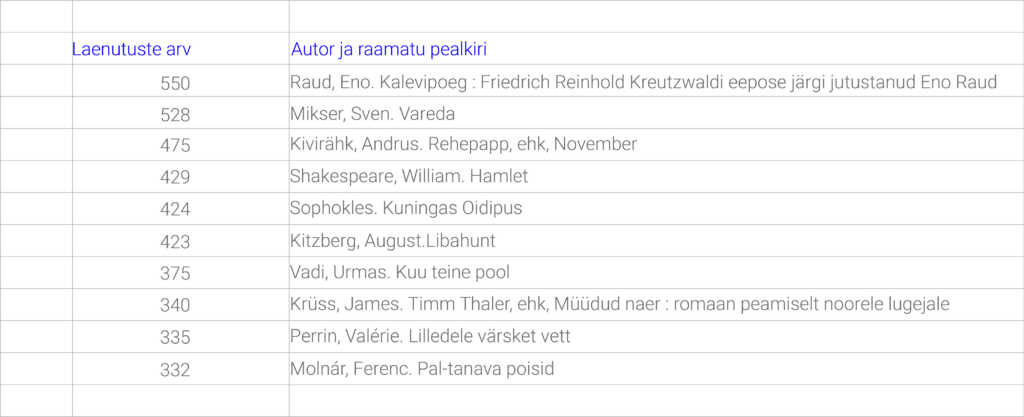
Task: Select the Kitzberg, August.Libahunt cell
Action: [656, 240]
